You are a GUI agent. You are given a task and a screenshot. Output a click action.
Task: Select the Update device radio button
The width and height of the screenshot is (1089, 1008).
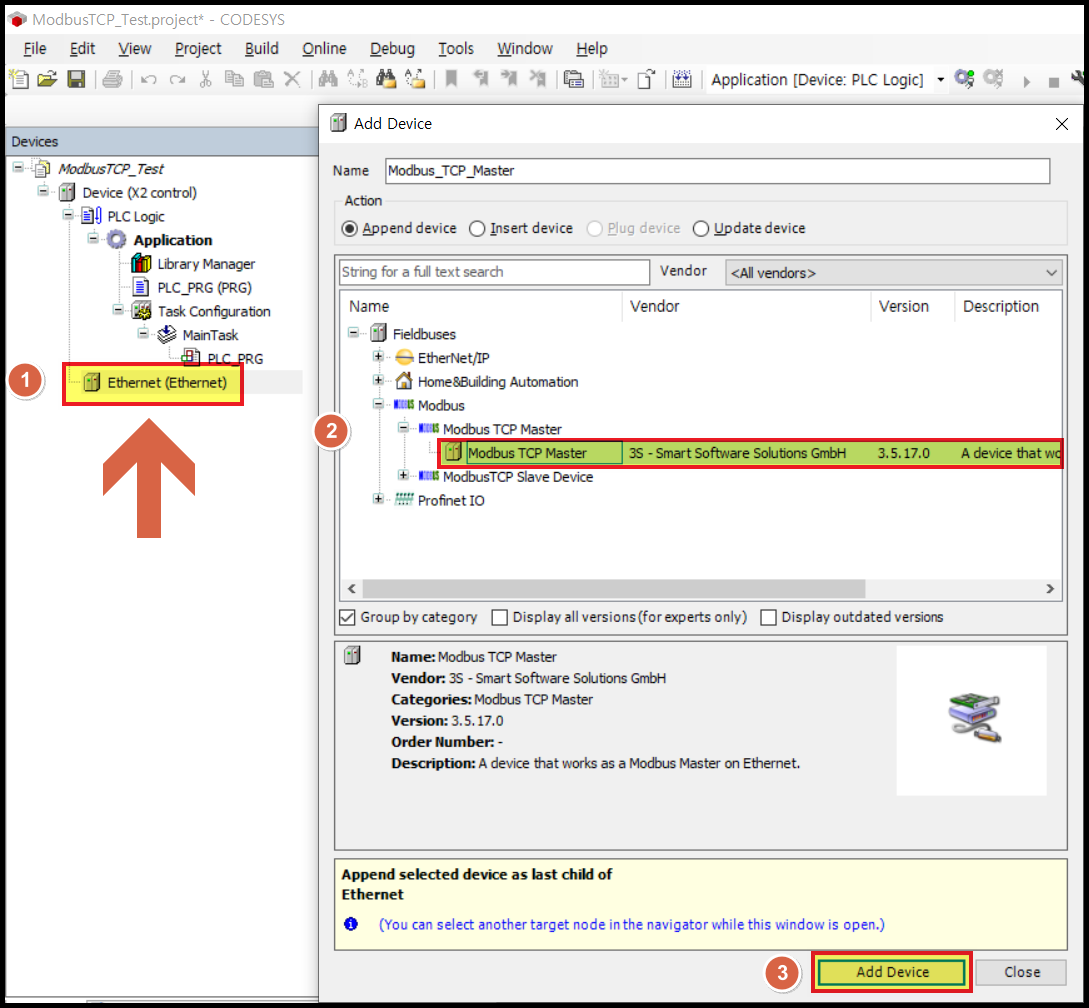701,229
